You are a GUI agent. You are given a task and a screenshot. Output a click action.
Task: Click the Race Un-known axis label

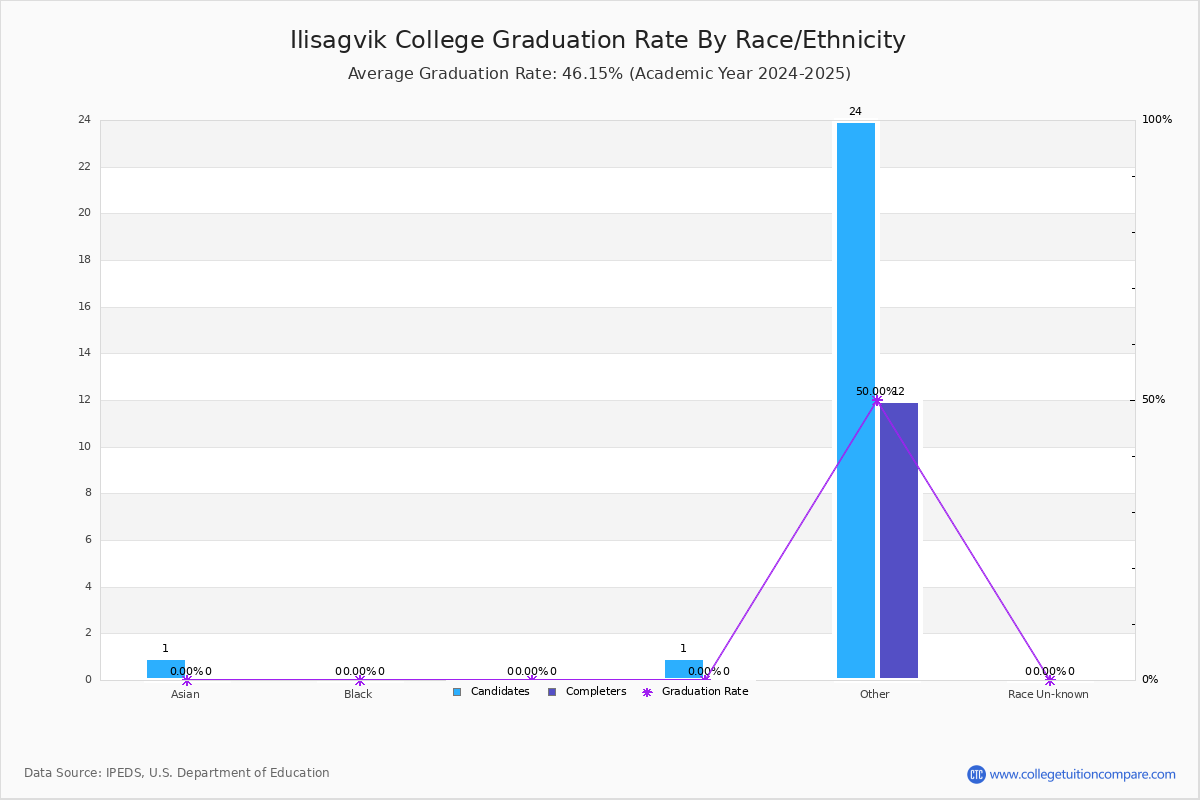[x=1048, y=695]
